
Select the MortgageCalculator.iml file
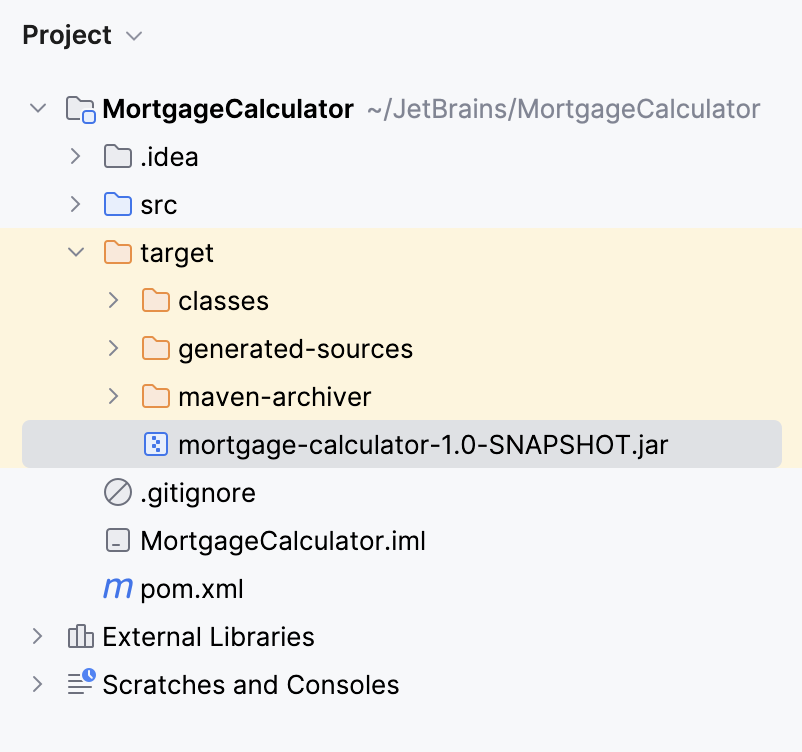pyautogui.click(x=285, y=540)
